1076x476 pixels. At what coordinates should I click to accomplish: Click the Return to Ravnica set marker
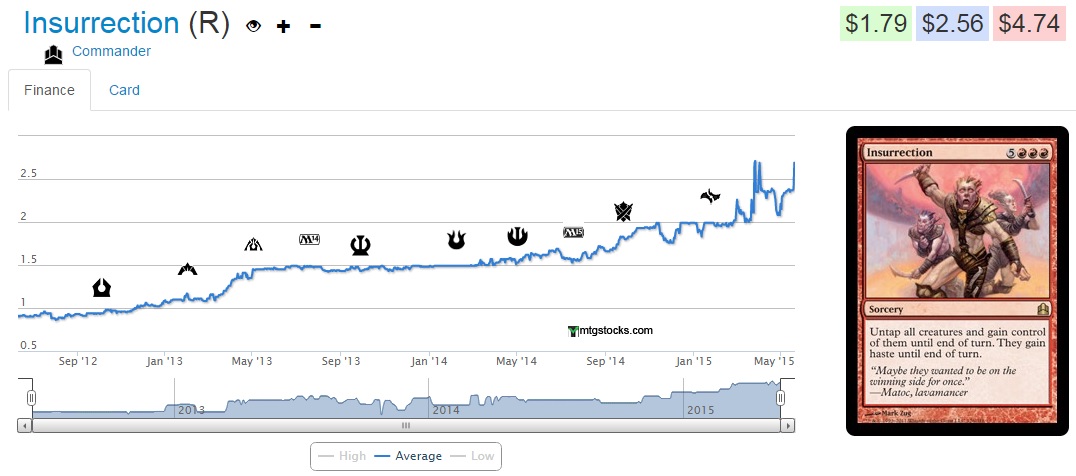[101, 288]
